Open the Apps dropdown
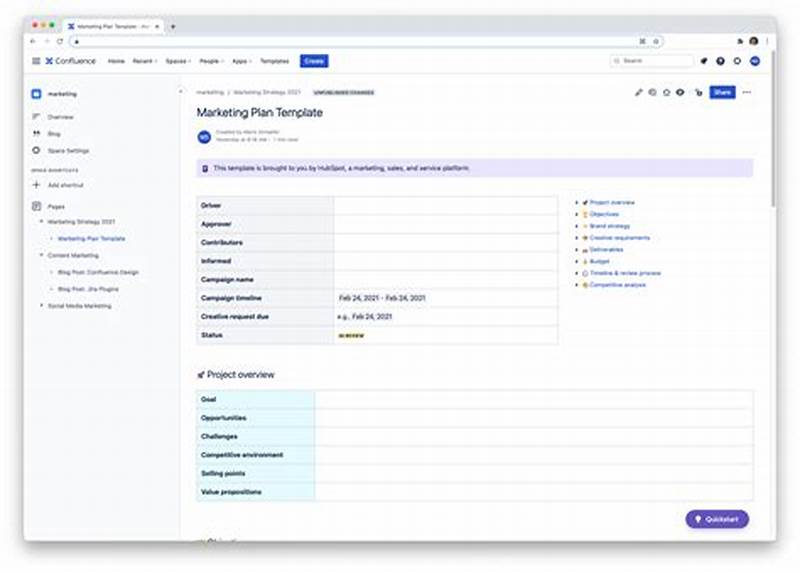 (x=242, y=61)
